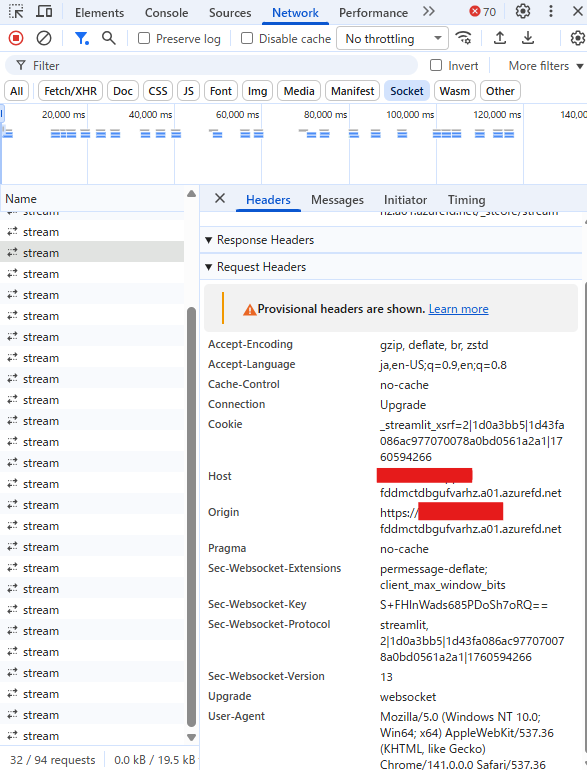
Task: Filter by Other requests
Action: 500,91
